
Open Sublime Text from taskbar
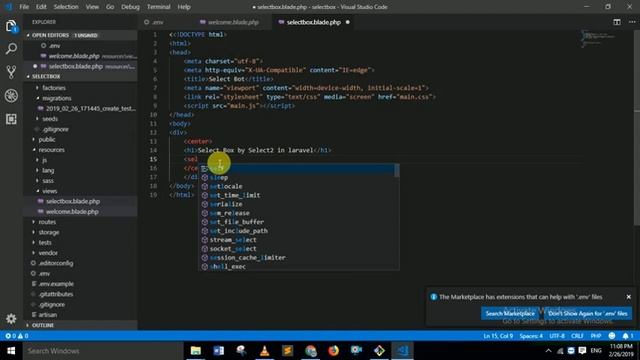pyautogui.click(x=287, y=351)
